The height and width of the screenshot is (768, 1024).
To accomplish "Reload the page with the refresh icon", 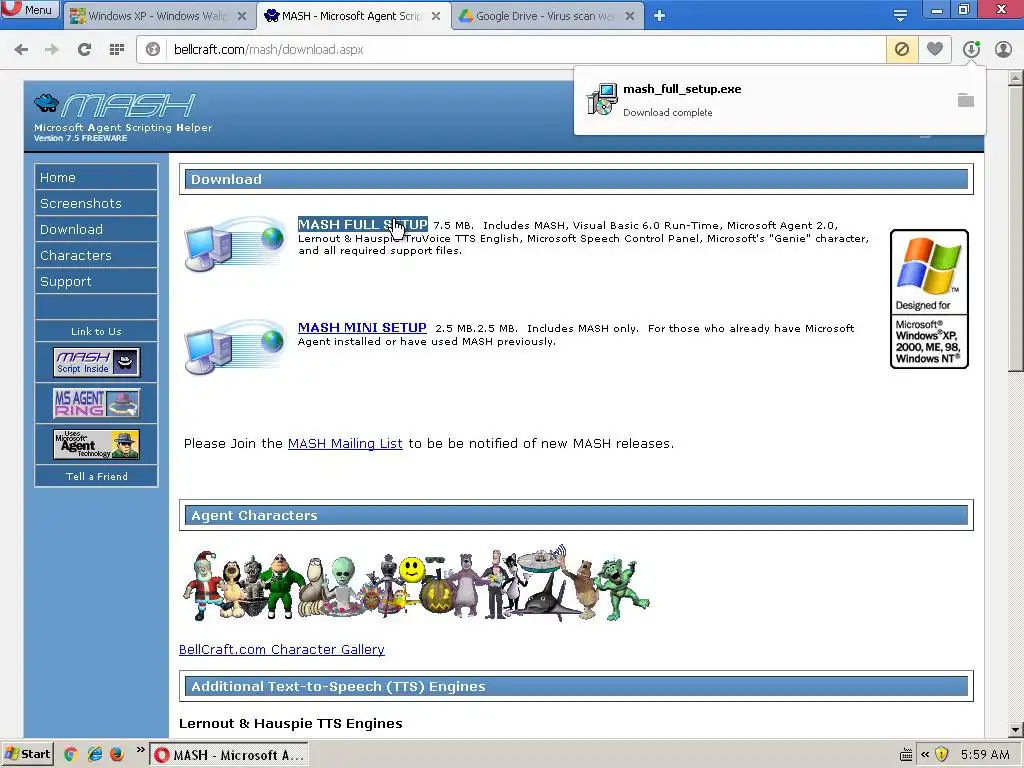I will [84, 50].
